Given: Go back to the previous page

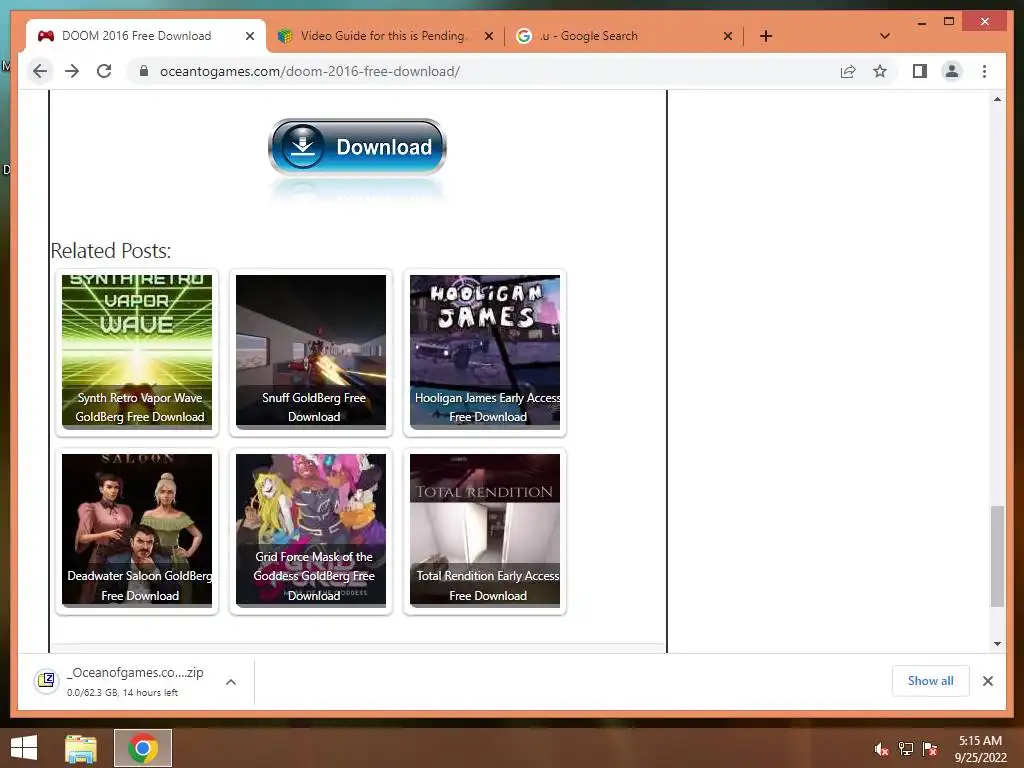Looking at the screenshot, I should pyautogui.click(x=40, y=71).
